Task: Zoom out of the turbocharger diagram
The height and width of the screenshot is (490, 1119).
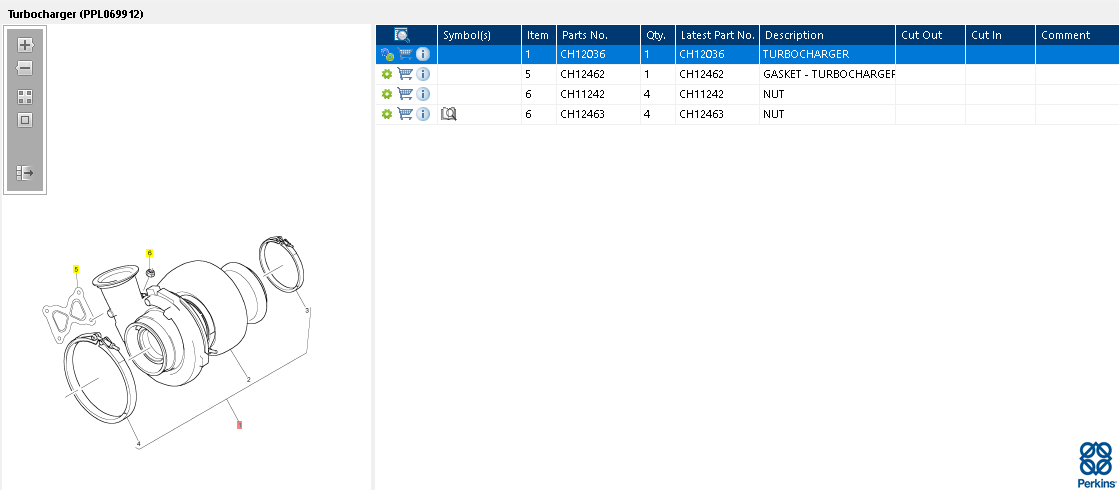Action: pyautogui.click(x=26, y=69)
